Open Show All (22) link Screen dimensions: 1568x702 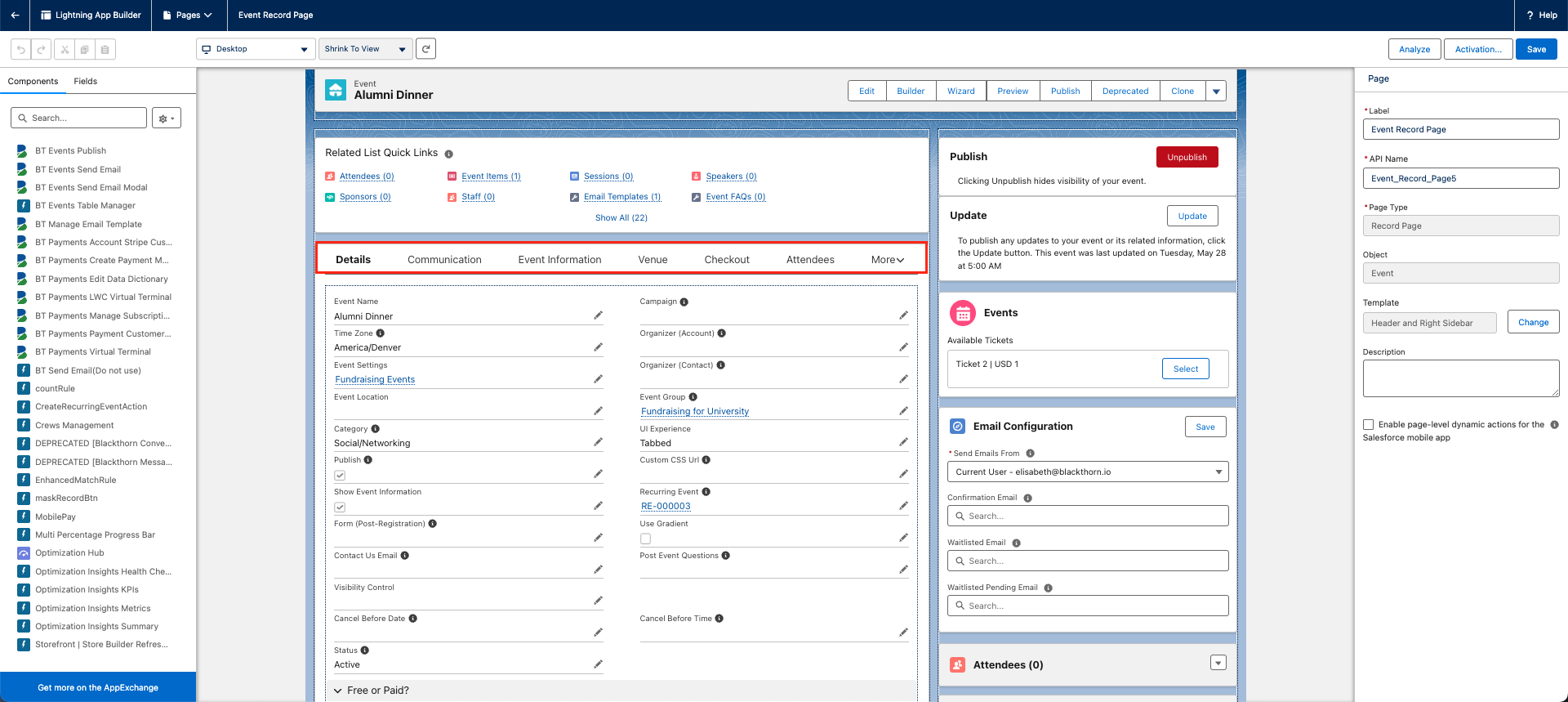[621, 218]
